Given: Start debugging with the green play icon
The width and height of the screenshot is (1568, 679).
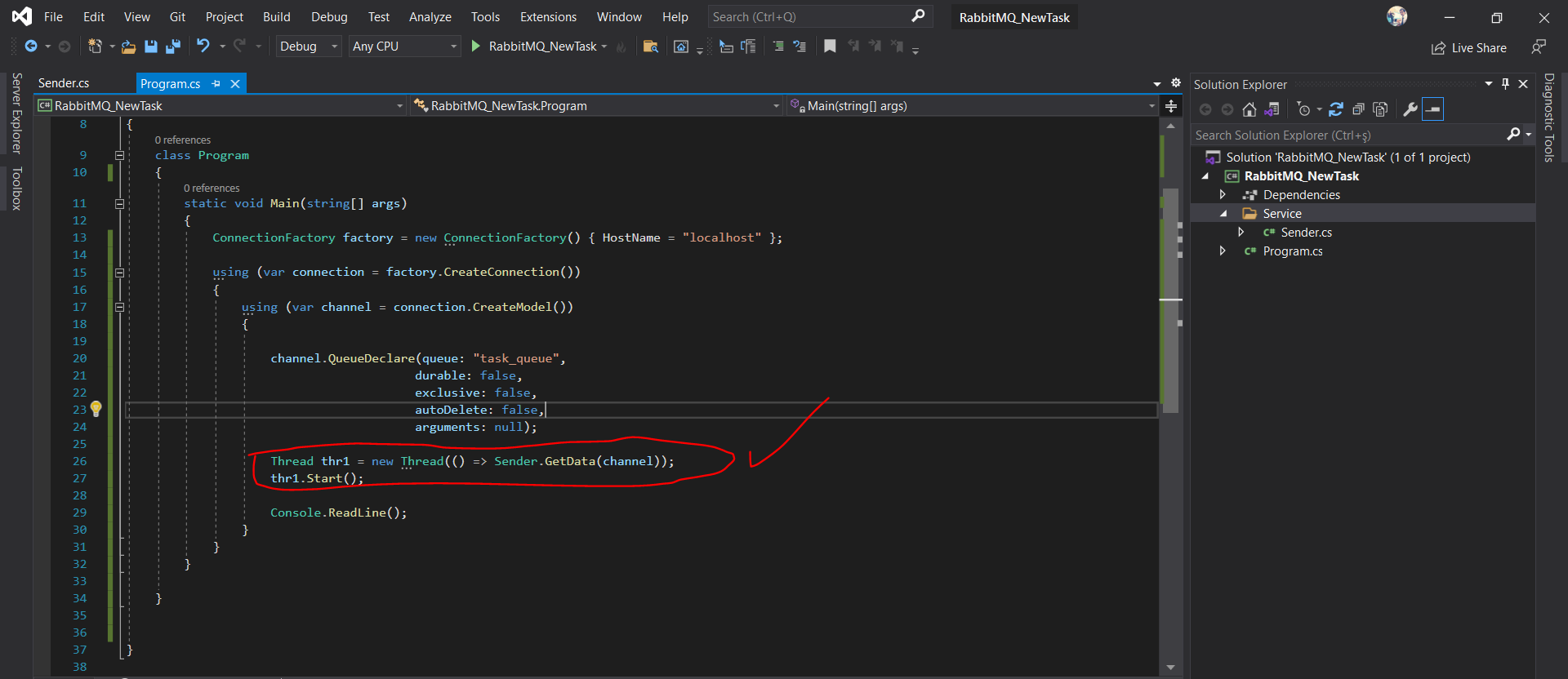Looking at the screenshot, I should pyautogui.click(x=476, y=47).
